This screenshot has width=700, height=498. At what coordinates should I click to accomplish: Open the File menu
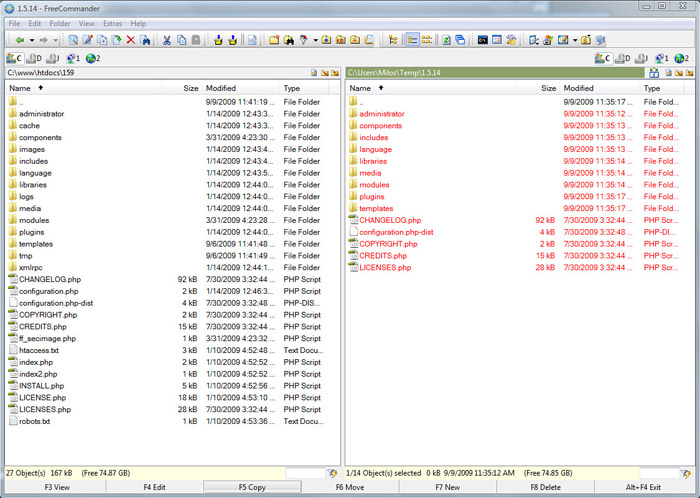click(x=14, y=23)
